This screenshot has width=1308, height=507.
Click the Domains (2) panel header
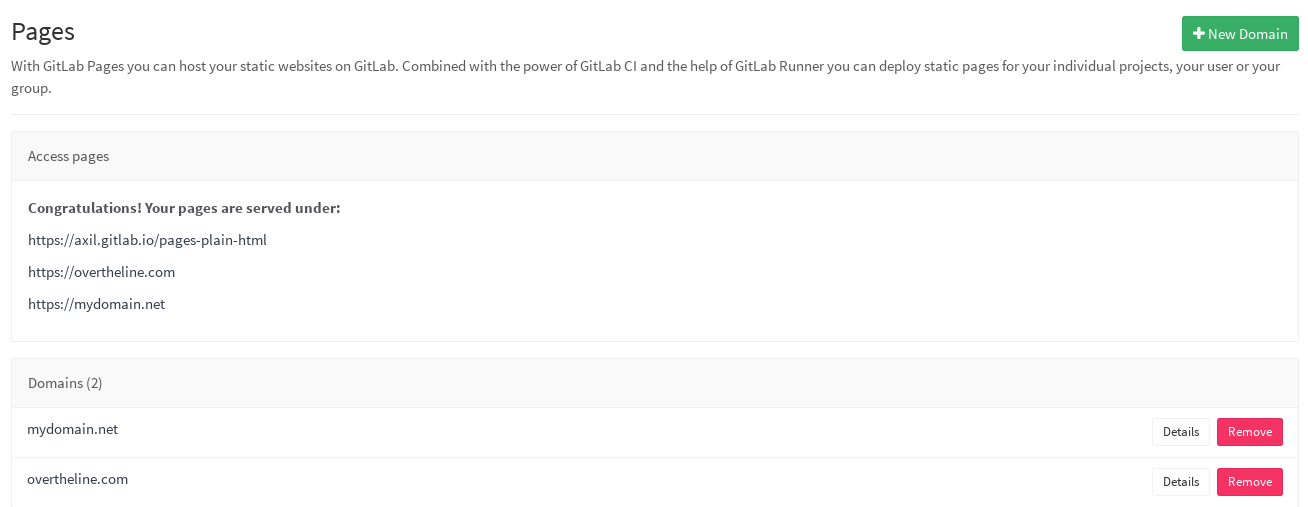coord(65,383)
